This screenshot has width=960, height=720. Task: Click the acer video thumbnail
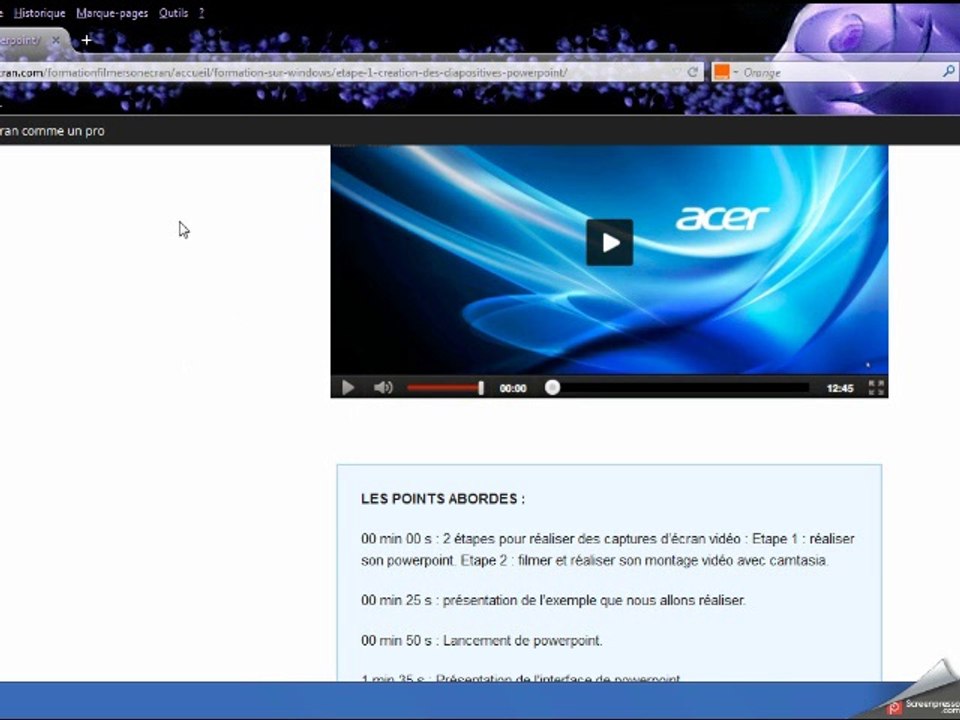(x=609, y=260)
